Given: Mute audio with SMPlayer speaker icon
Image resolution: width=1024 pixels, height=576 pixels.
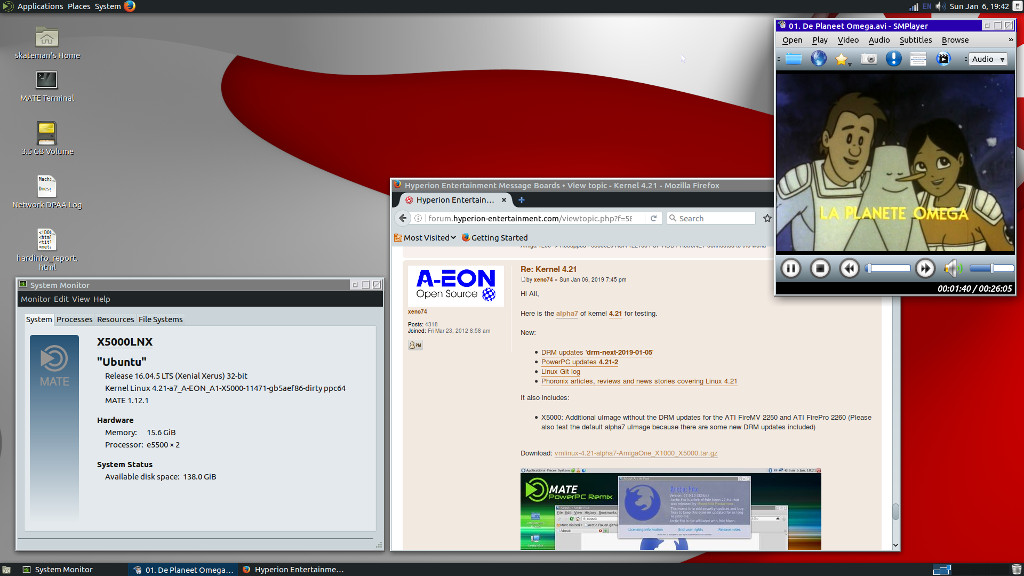Looking at the screenshot, I should coord(953,268).
